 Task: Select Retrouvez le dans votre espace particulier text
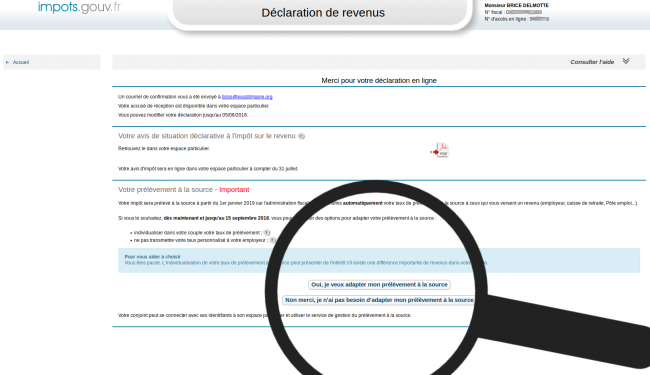click(x=164, y=148)
